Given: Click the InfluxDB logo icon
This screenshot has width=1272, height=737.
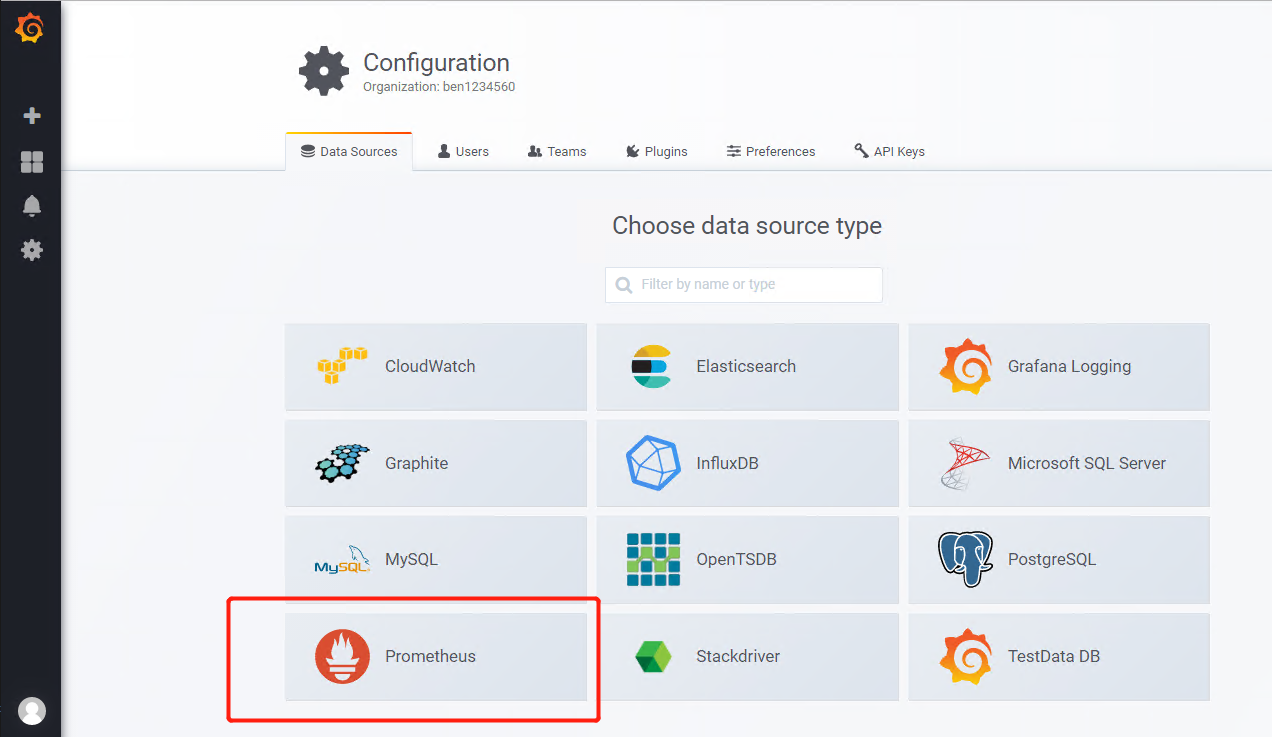Looking at the screenshot, I should [653, 463].
